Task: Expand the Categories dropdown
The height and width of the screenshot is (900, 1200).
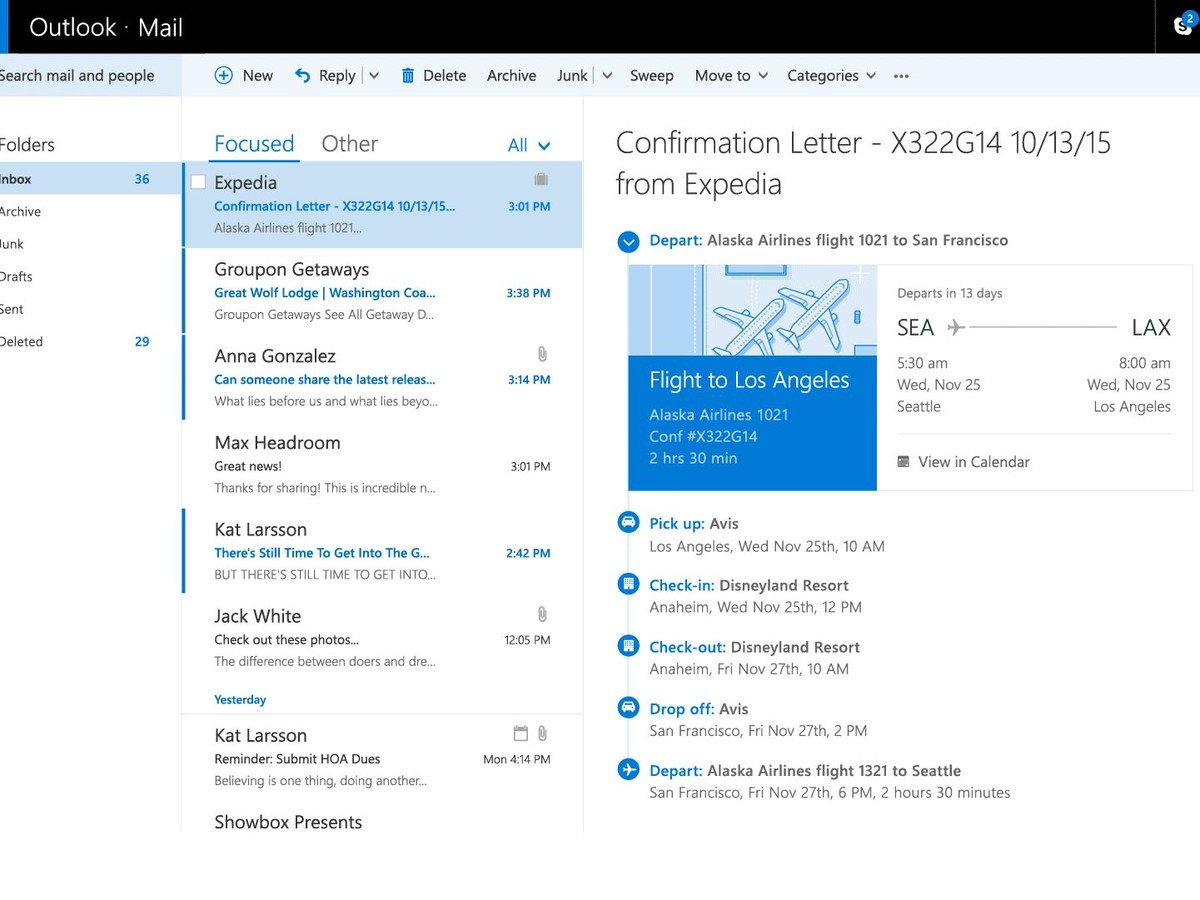Action: (x=871, y=76)
